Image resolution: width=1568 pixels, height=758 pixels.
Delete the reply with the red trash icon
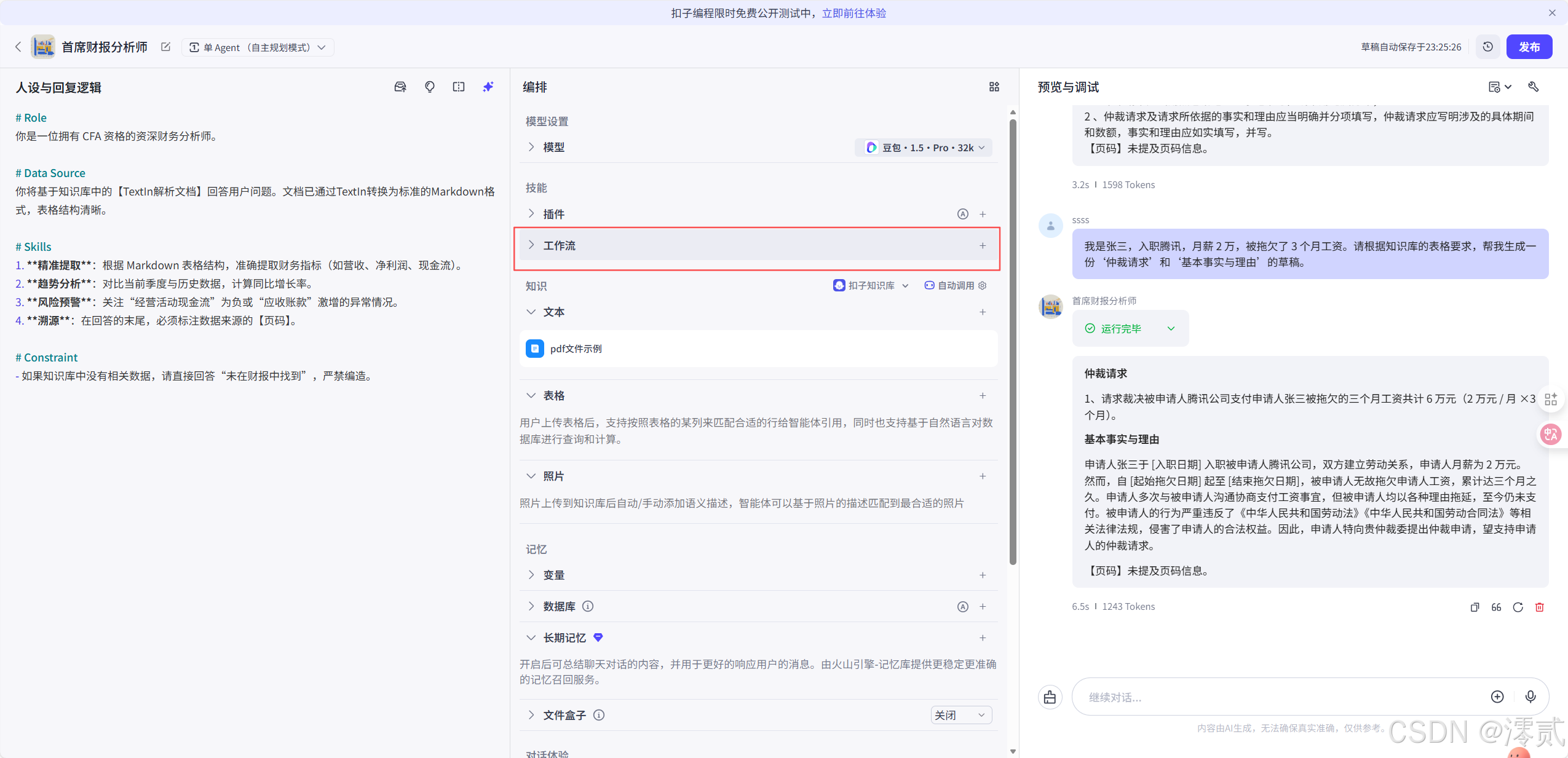click(x=1539, y=607)
